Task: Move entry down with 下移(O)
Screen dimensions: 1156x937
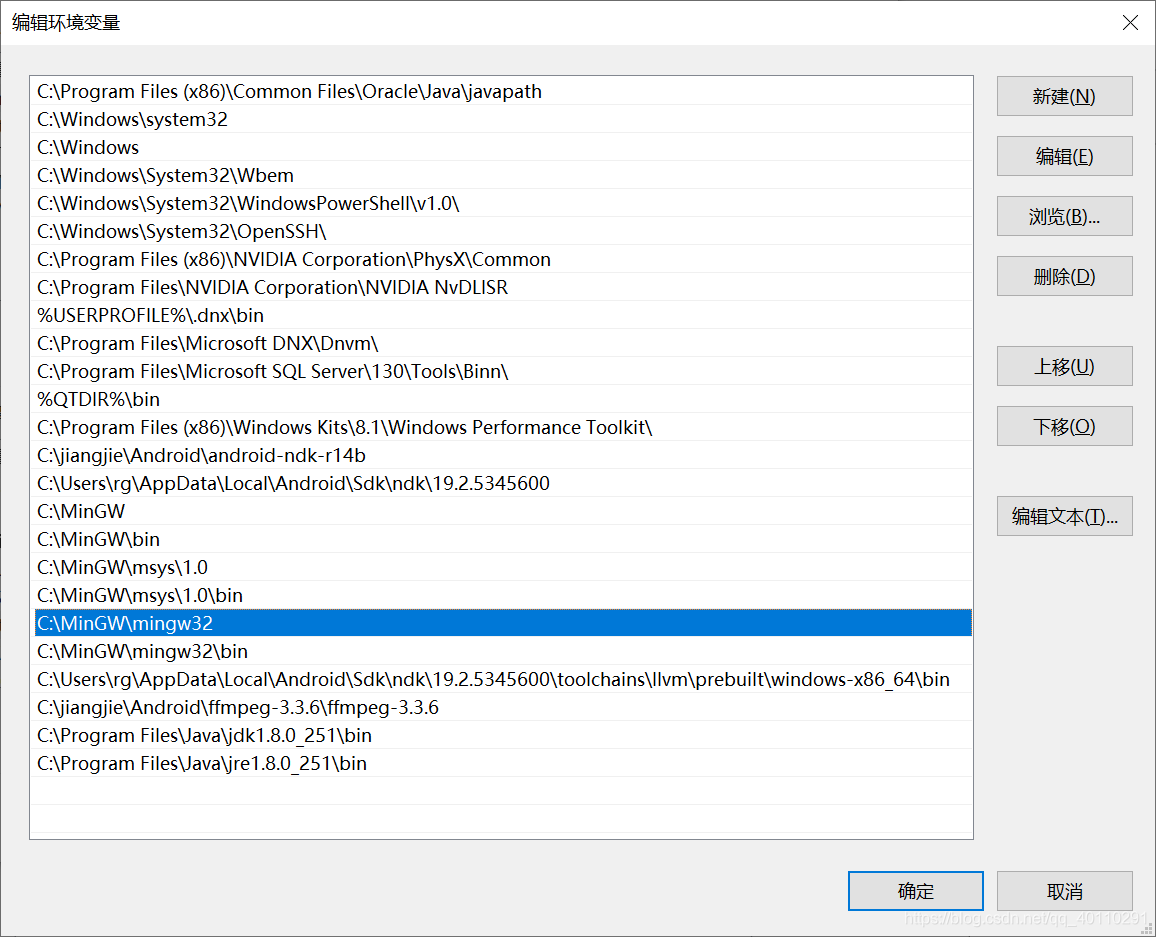Action: [x=1065, y=426]
